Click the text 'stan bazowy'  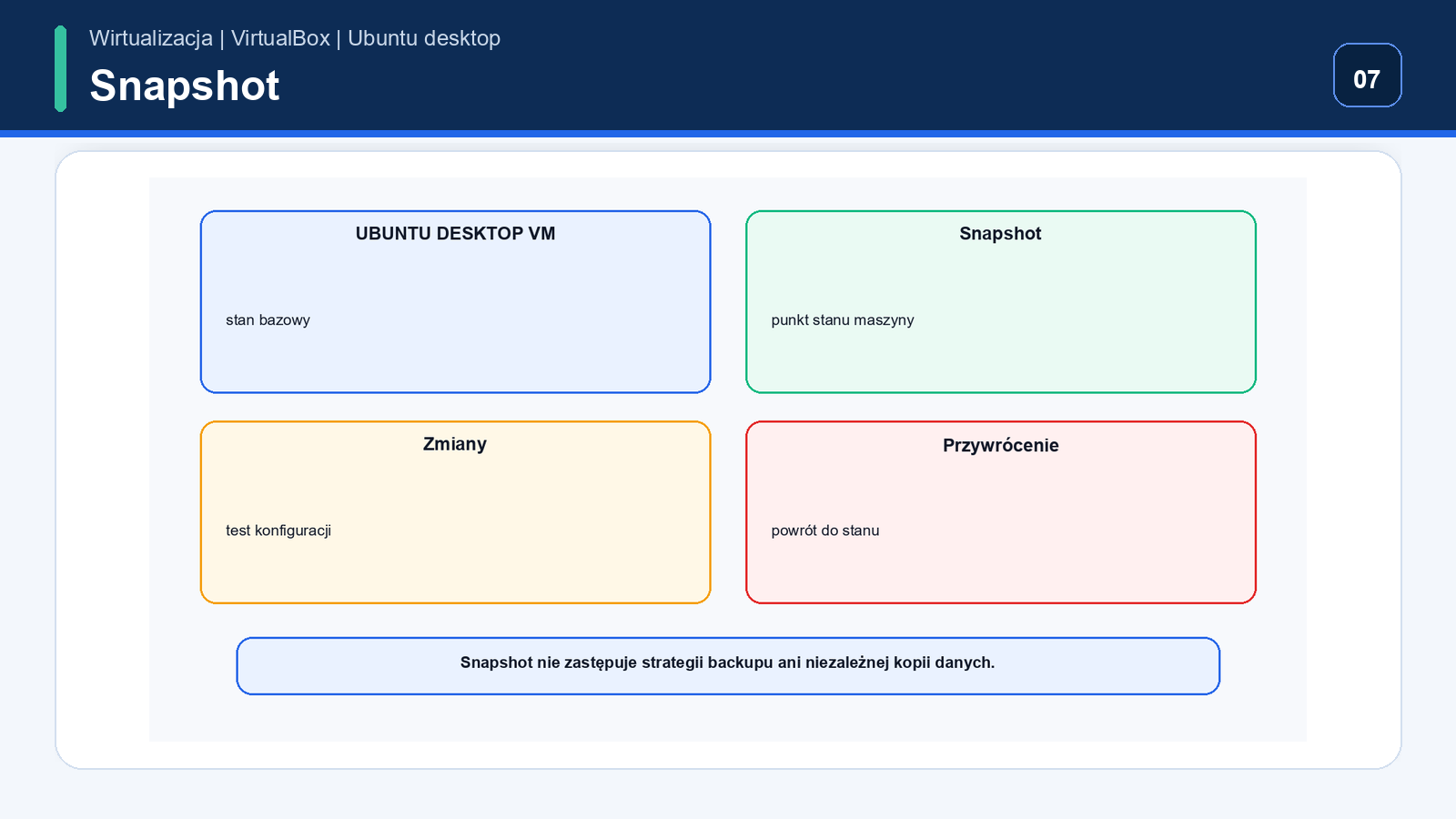point(268,320)
